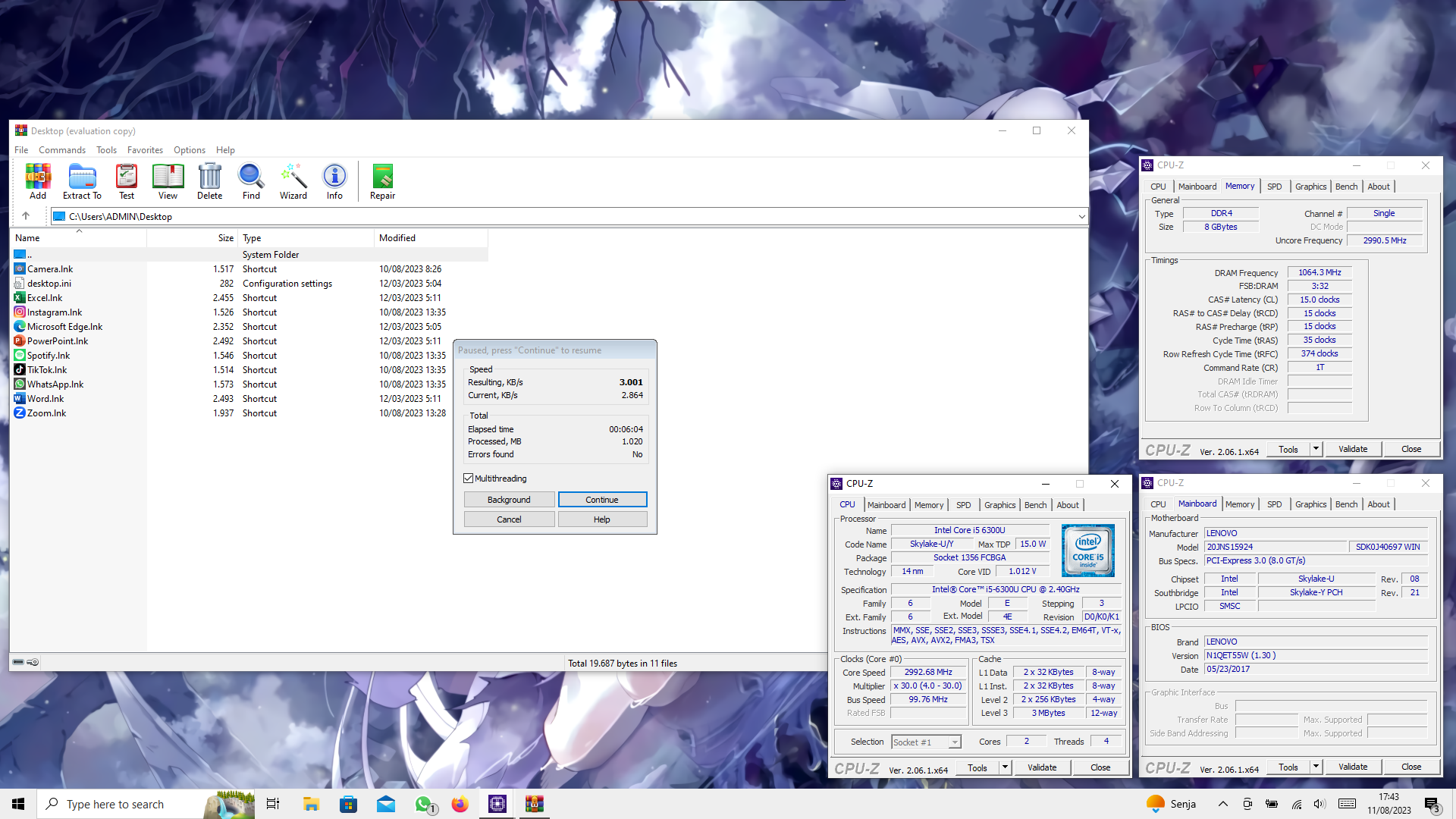This screenshot has height=819, width=1456.
Task: Open Firefox from the taskbar
Action: point(460,804)
